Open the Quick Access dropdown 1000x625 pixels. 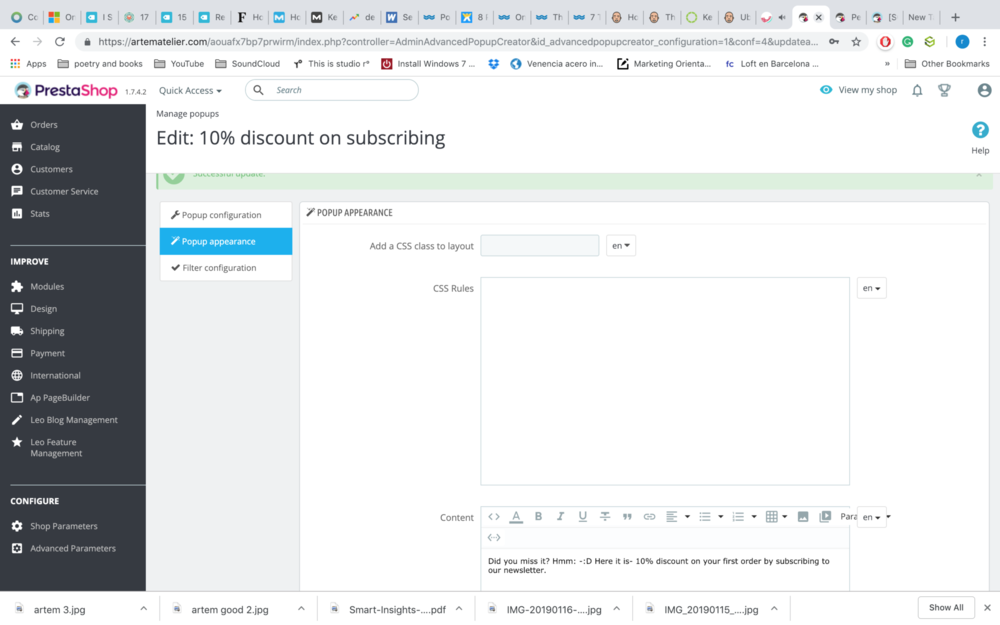[x=189, y=90]
